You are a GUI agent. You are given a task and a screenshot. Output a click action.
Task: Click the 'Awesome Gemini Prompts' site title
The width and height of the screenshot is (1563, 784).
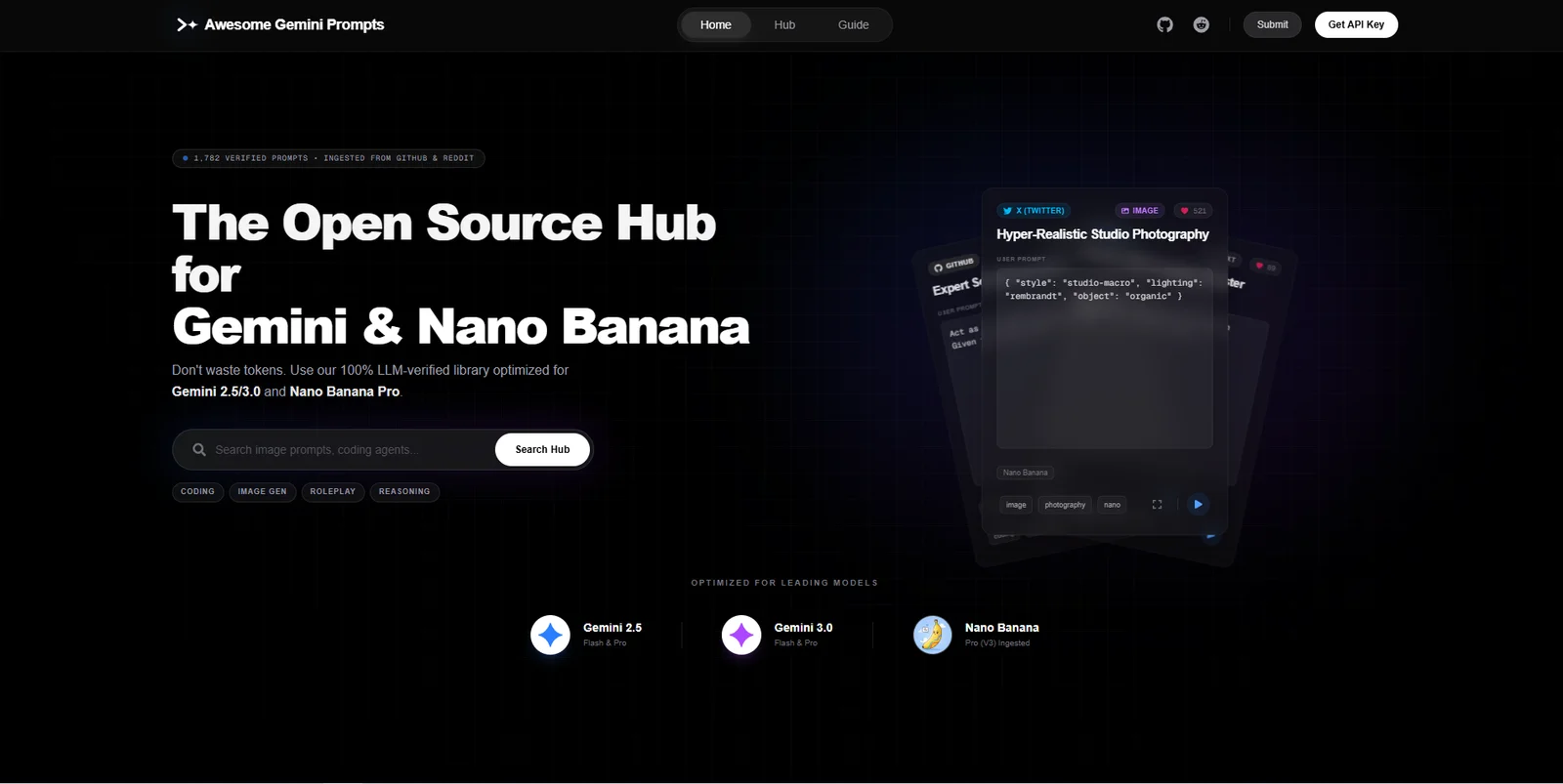click(x=294, y=24)
